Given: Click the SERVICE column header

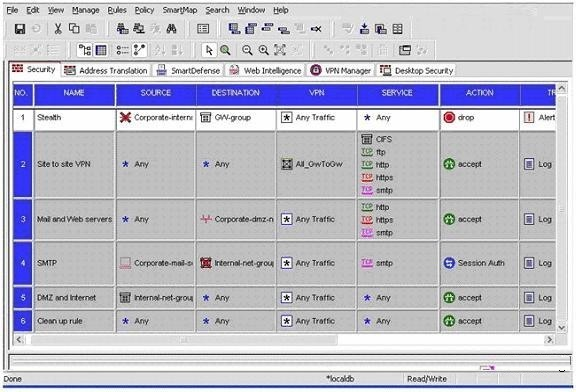Looking at the screenshot, I should click(x=397, y=94).
